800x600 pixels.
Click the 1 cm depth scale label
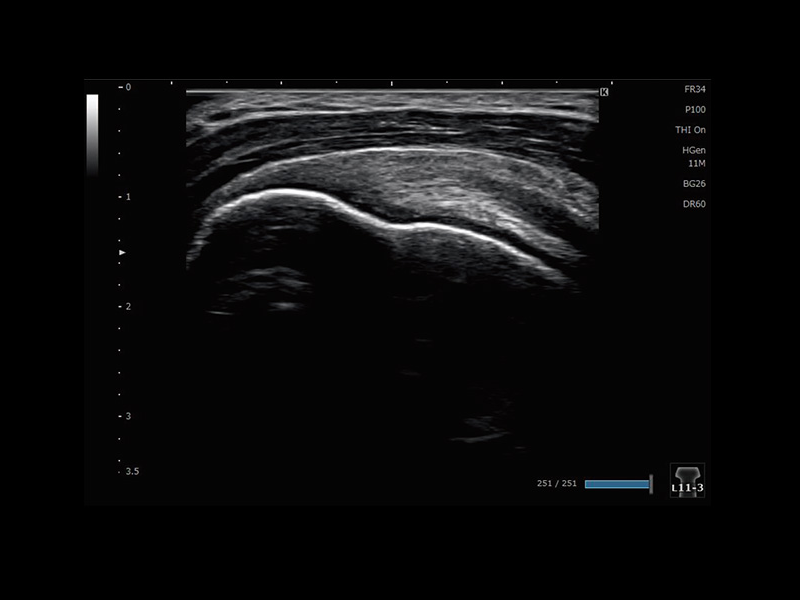(128, 197)
